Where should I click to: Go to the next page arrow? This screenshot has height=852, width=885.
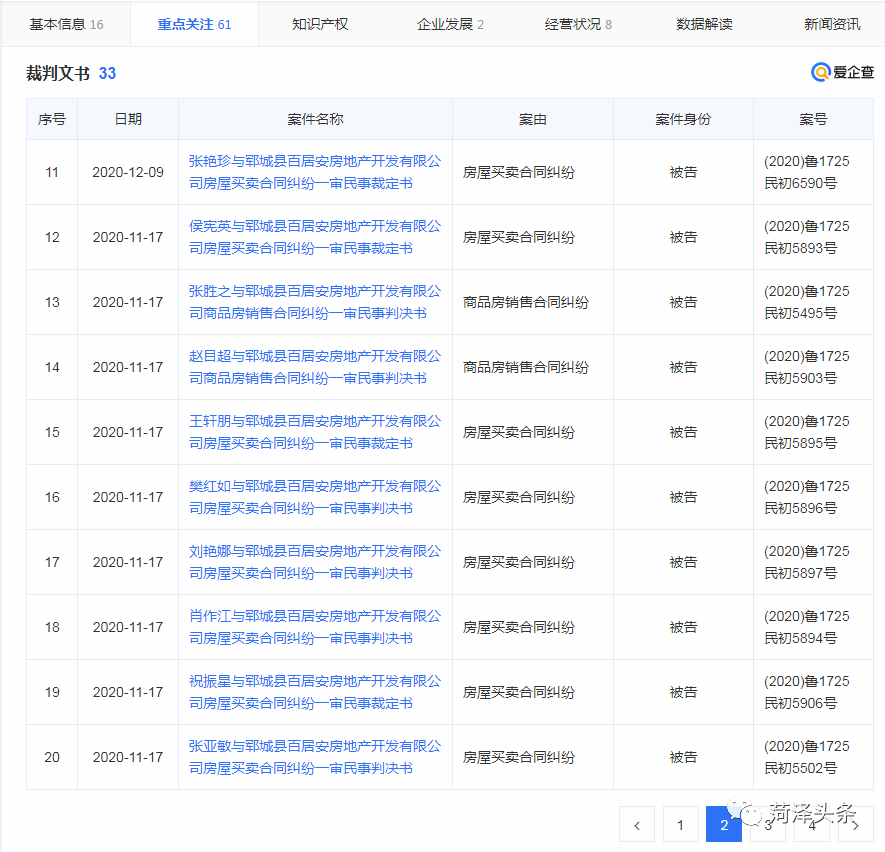click(856, 825)
